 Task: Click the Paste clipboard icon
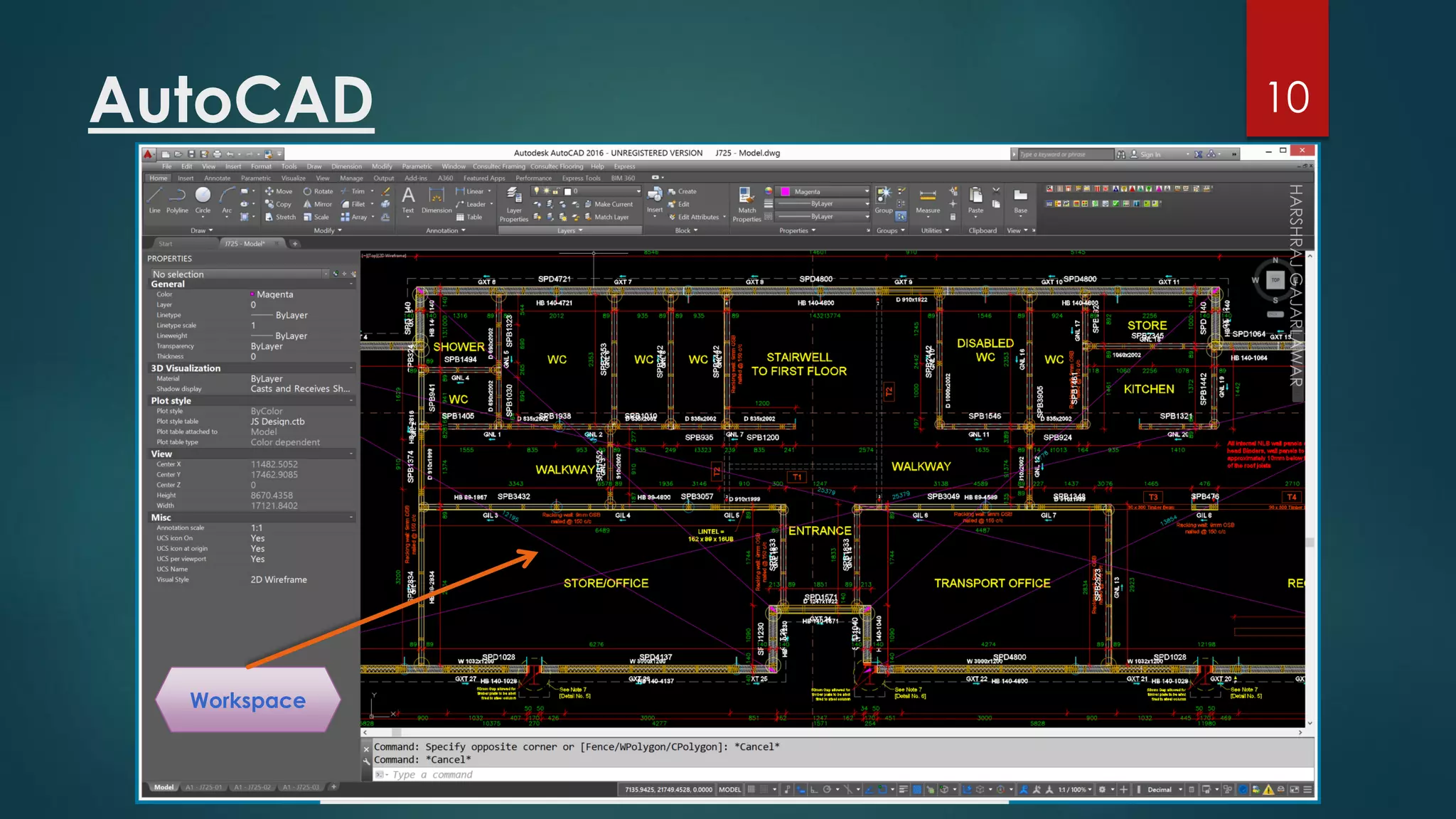tap(975, 200)
